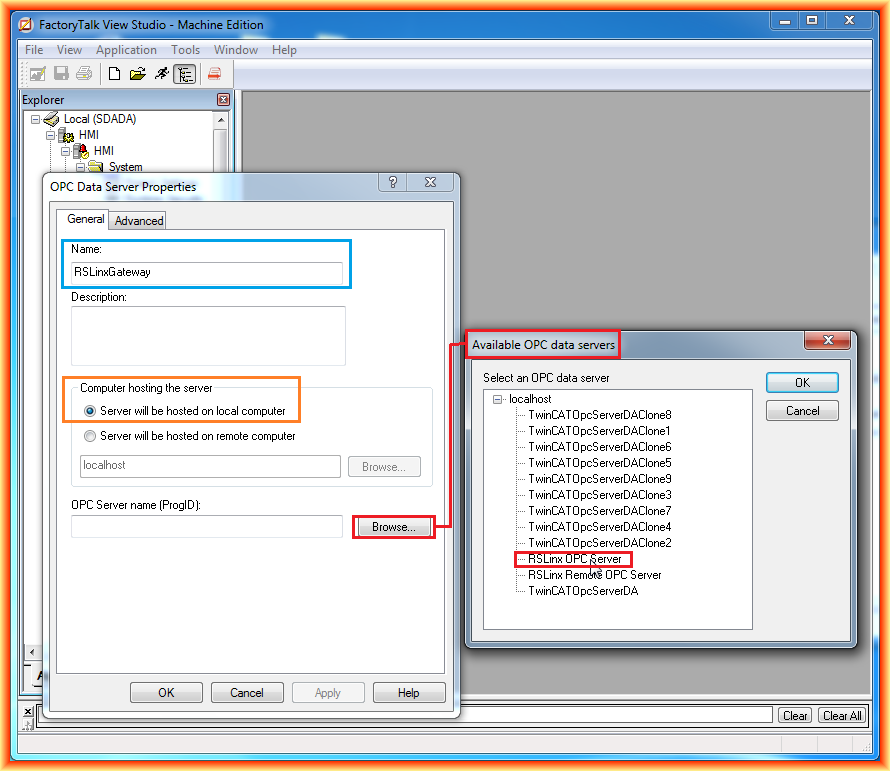
Task: Collapse the localhost node in server tree
Action: [498, 399]
